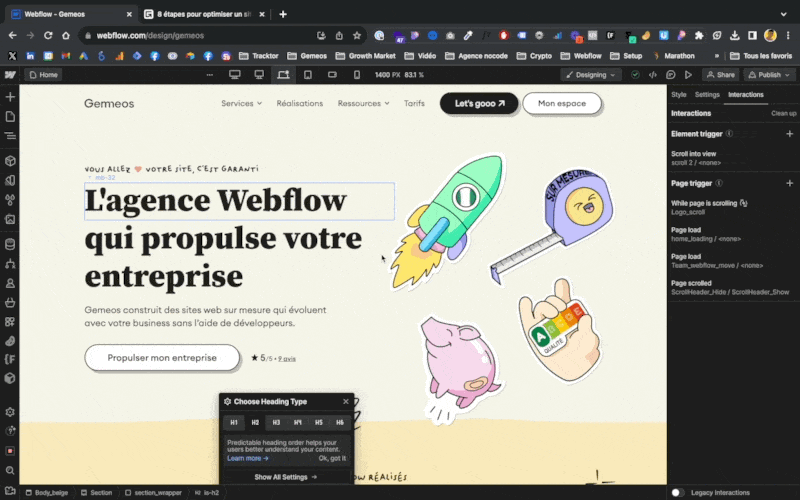This screenshot has height=500, width=800.
Task: Open the Gemeos bookmarks folder
Action: (x=307, y=56)
